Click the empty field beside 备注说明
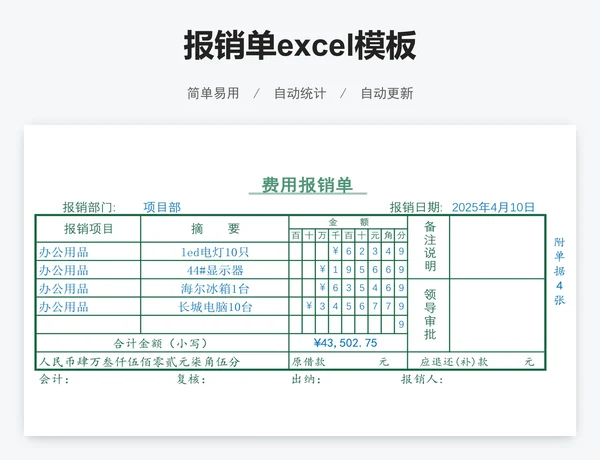 [497, 247]
